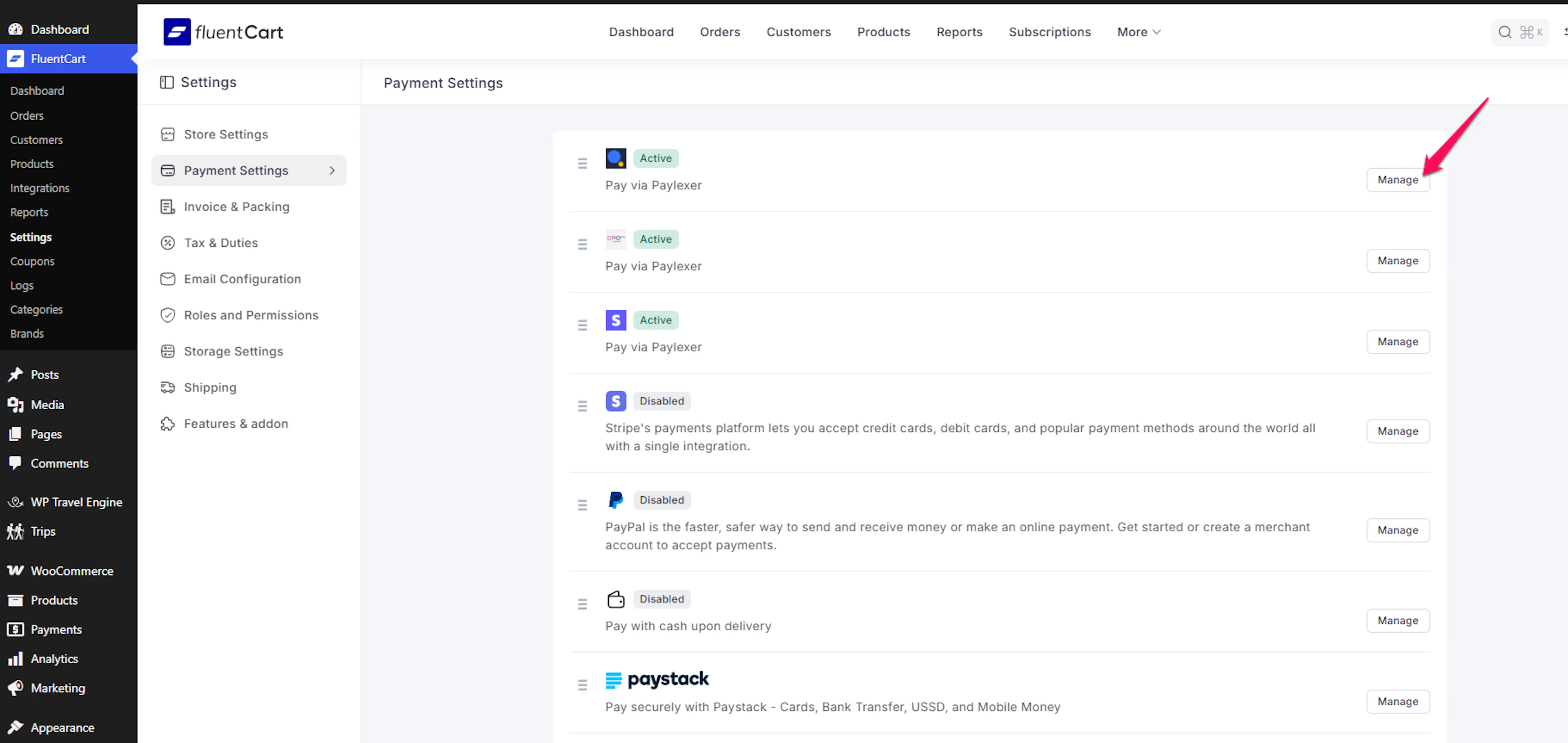Screen dimensions: 1568x743
Task: Grab the drag handle for first Paylexer row
Action: (582, 163)
